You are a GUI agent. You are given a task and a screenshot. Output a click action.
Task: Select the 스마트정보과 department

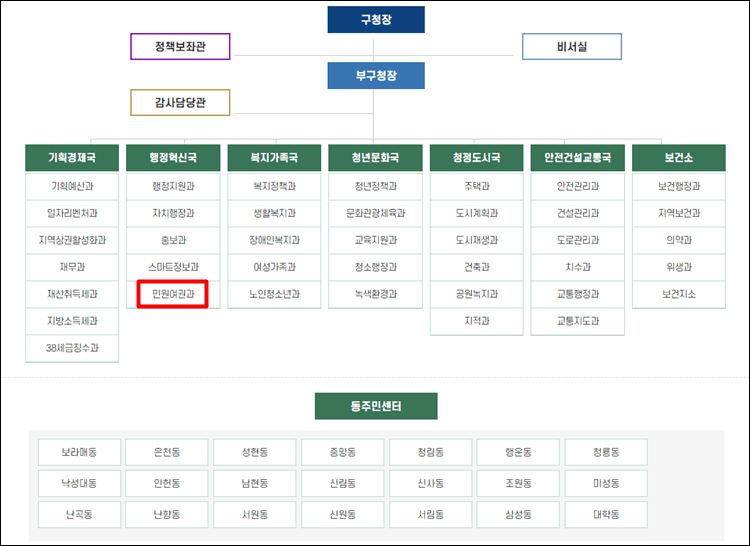[173, 267]
